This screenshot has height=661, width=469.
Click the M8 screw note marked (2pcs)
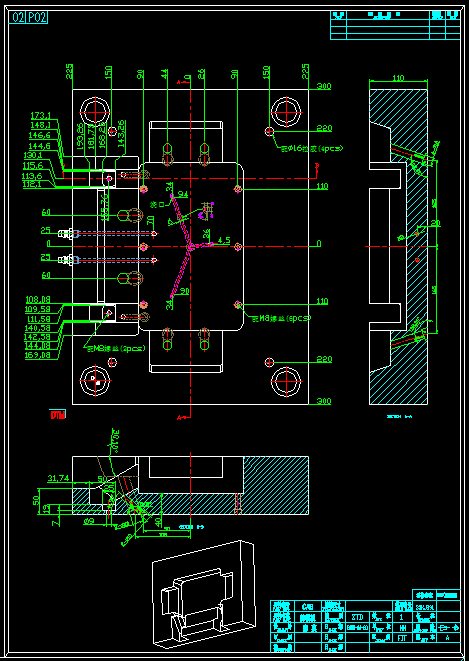[x=116, y=349]
